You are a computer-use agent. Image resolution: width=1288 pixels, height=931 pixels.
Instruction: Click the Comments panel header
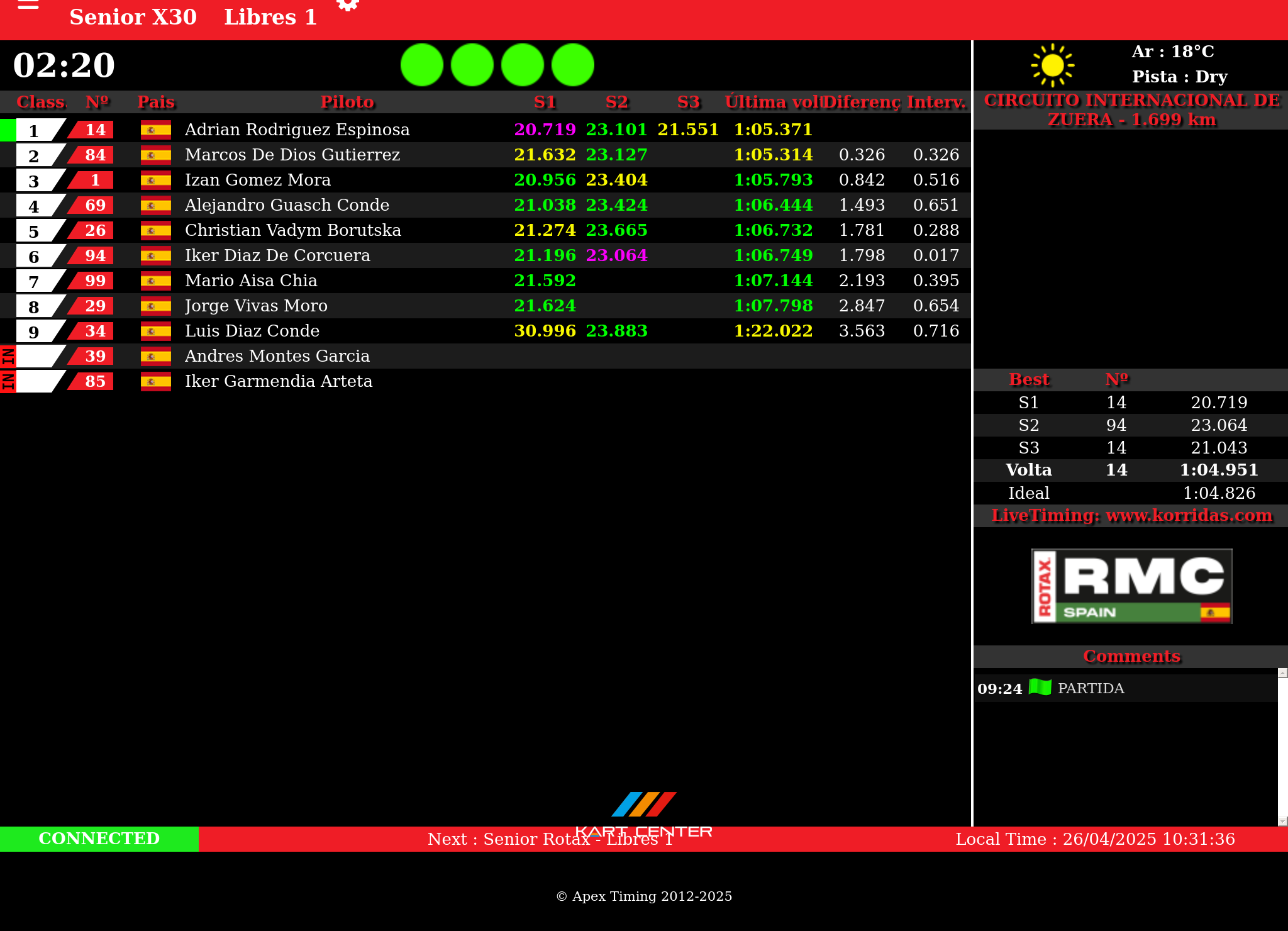(1131, 656)
